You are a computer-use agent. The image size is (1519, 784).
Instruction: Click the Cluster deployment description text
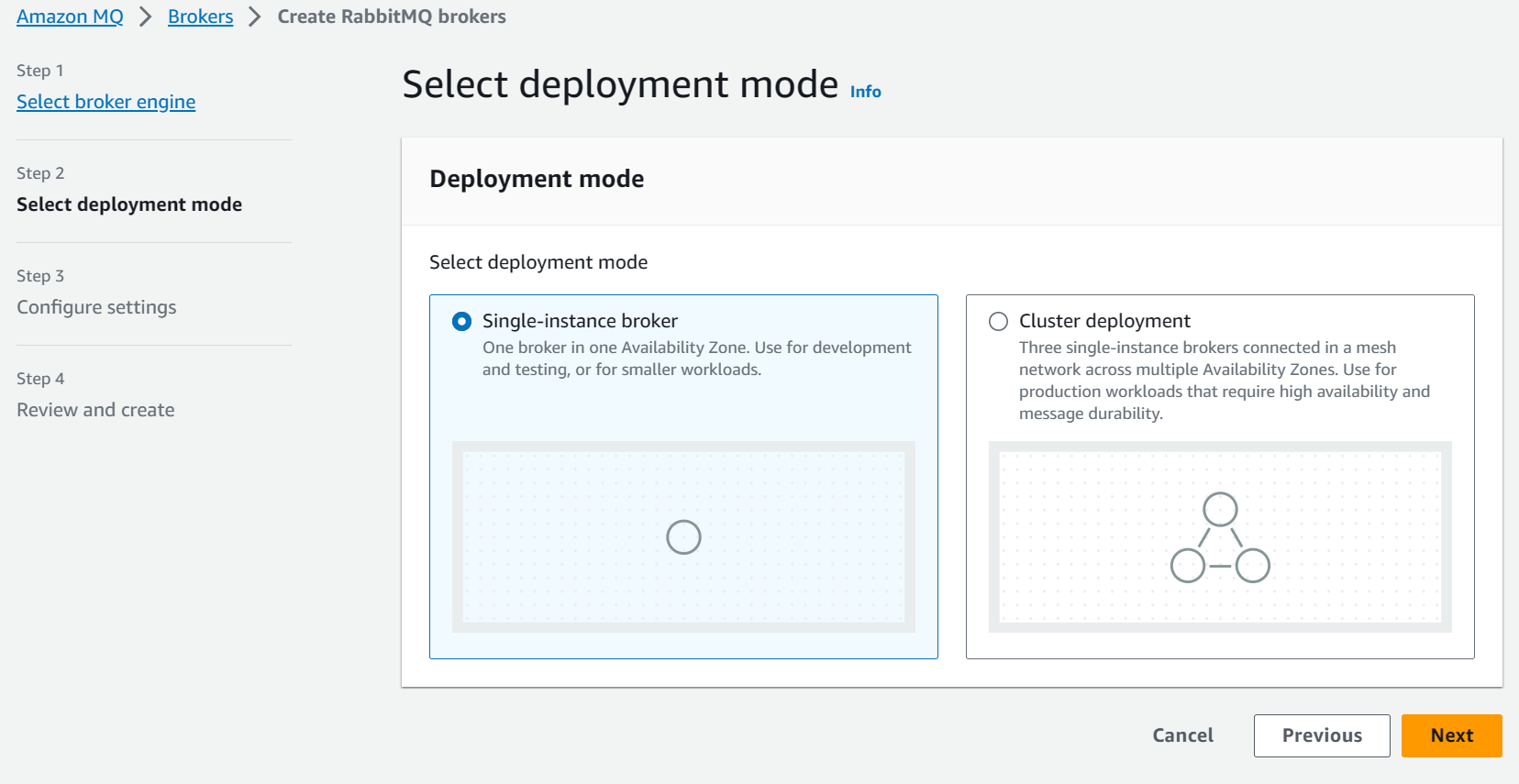tap(1225, 381)
